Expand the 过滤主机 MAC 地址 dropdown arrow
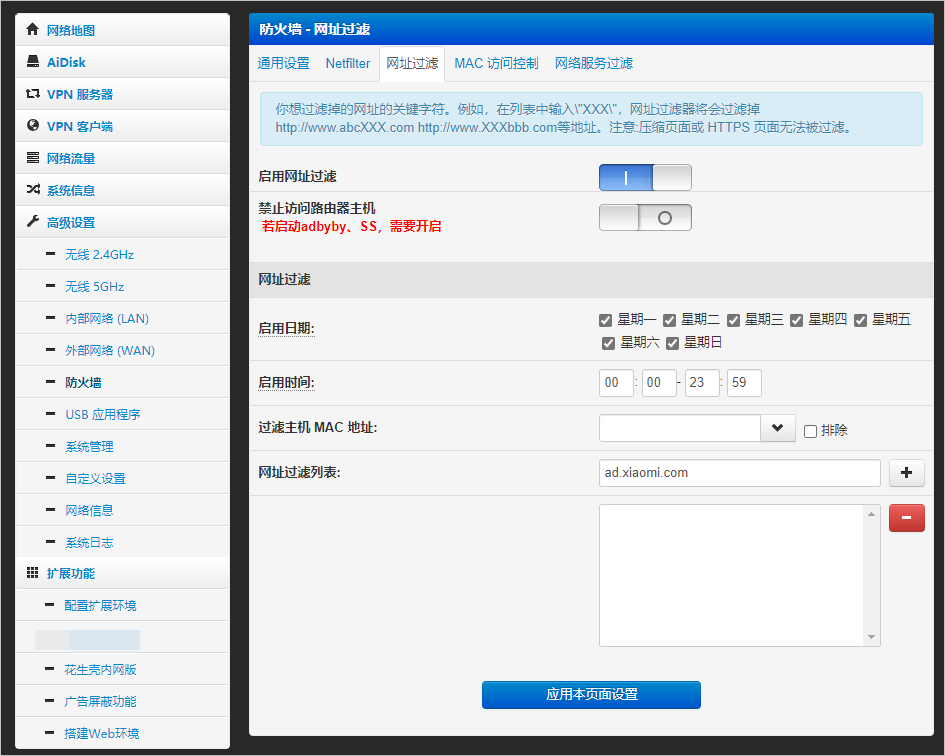Screen dimensions: 945x756 pyautogui.click(x=777, y=428)
